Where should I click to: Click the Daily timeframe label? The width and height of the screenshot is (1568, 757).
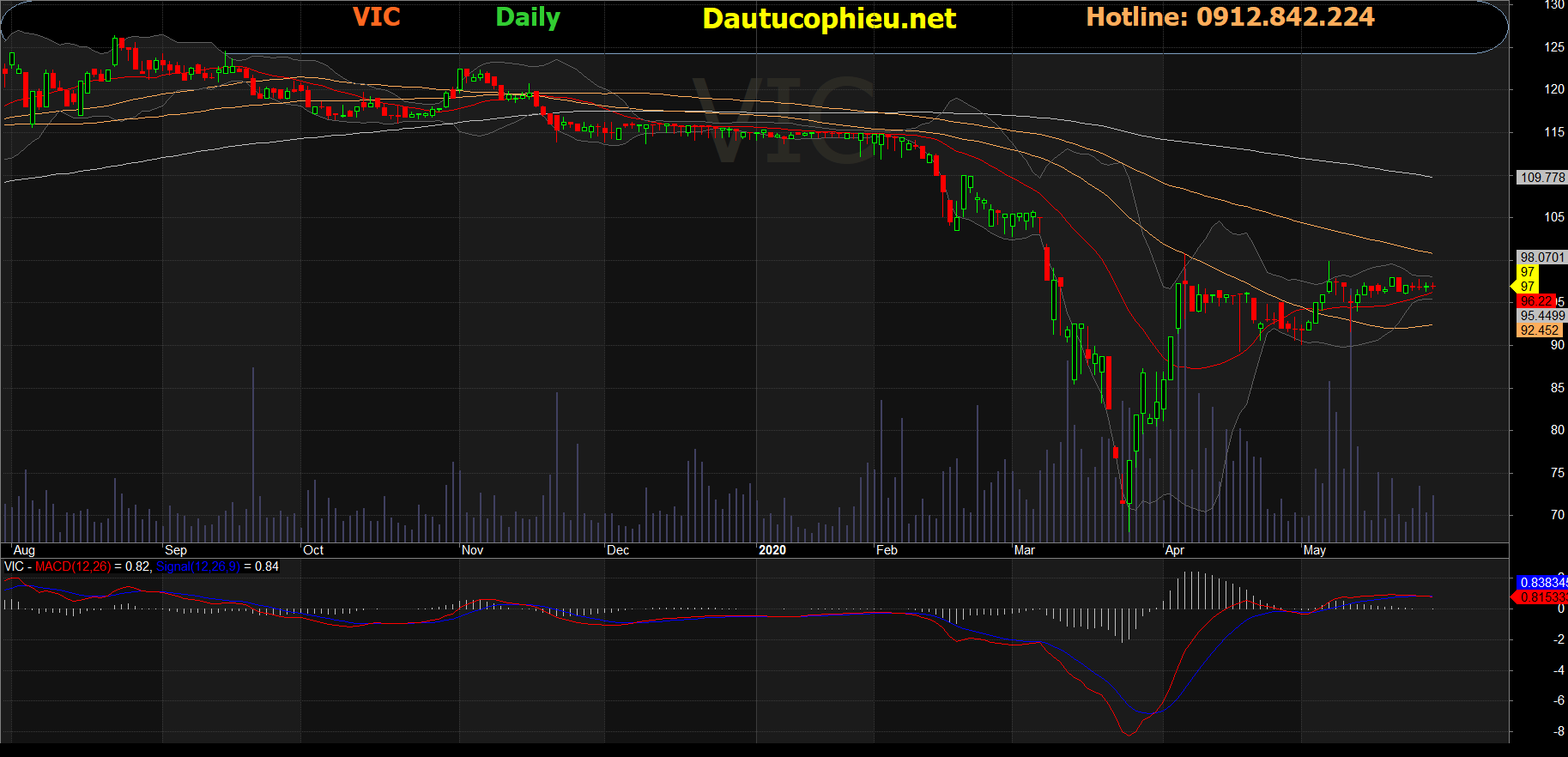click(527, 17)
